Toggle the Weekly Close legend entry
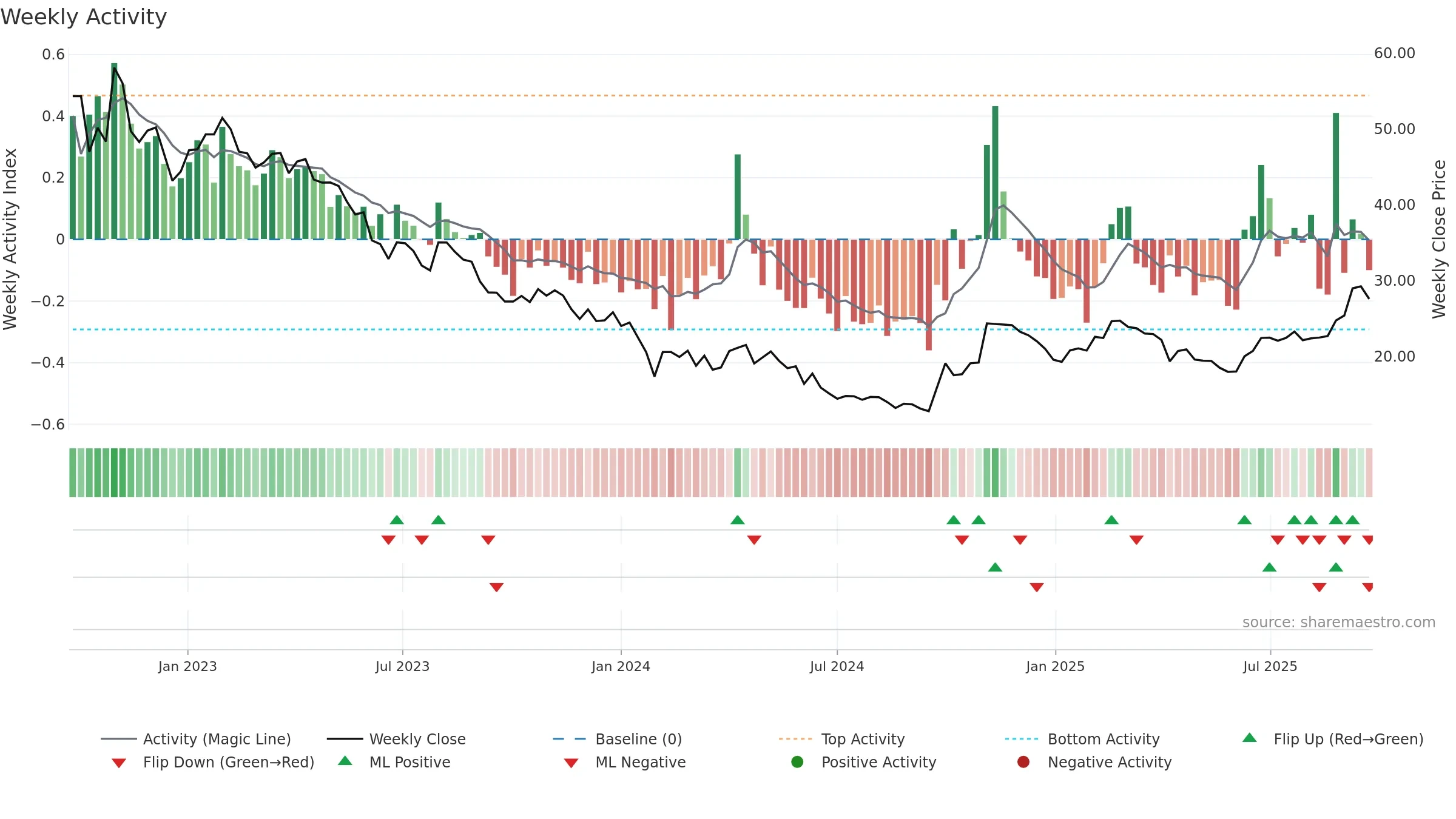Screen dimensions: 1456x819 396,739
